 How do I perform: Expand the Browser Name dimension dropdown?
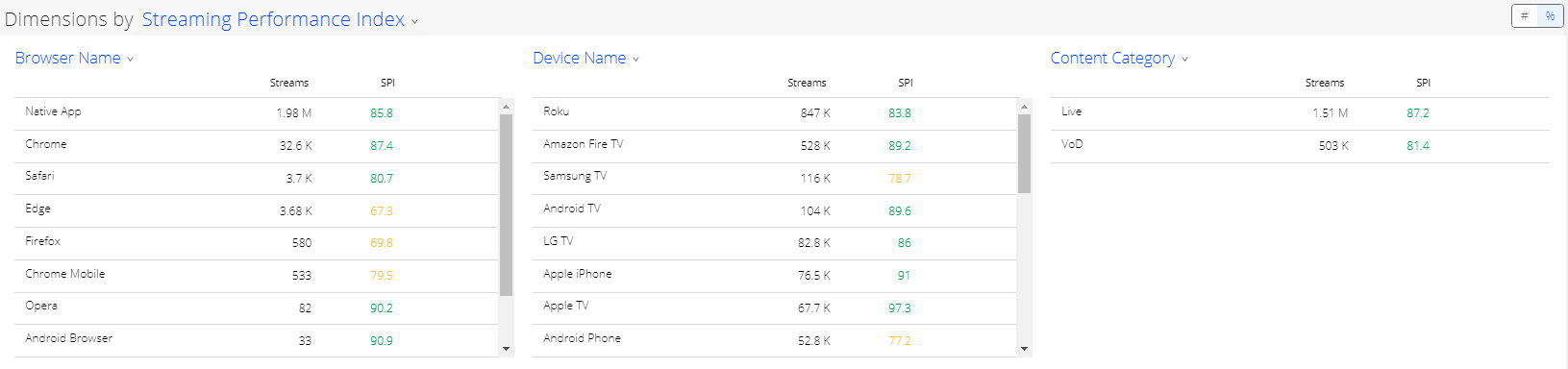(74, 58)
